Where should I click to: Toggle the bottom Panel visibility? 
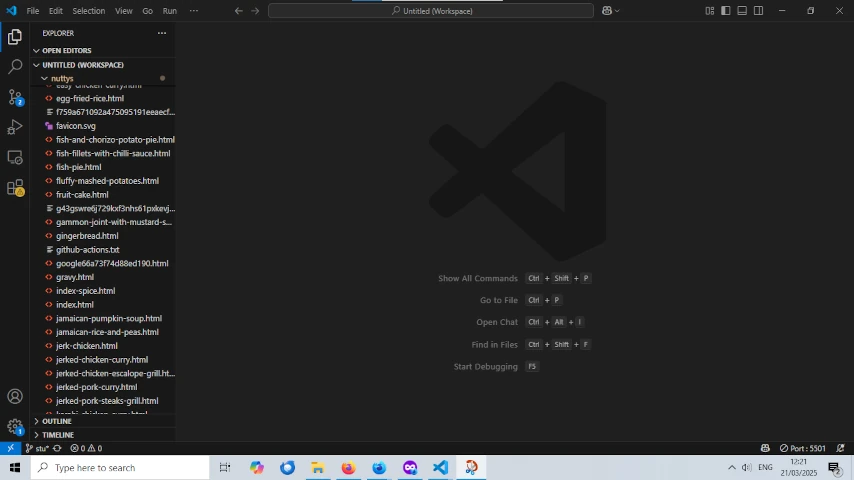point(742,11)
